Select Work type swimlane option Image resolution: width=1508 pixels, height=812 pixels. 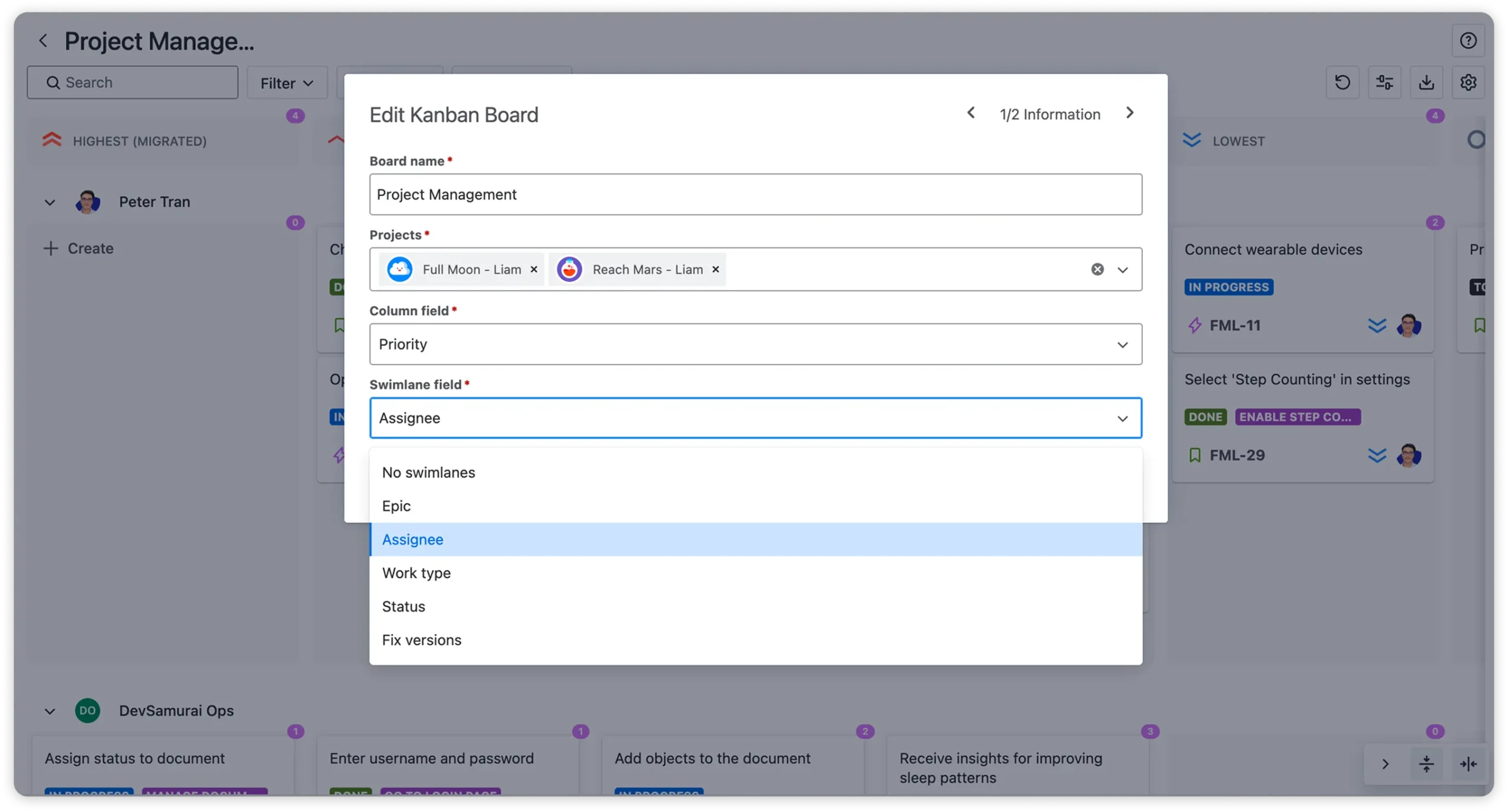tap(755, 573)
